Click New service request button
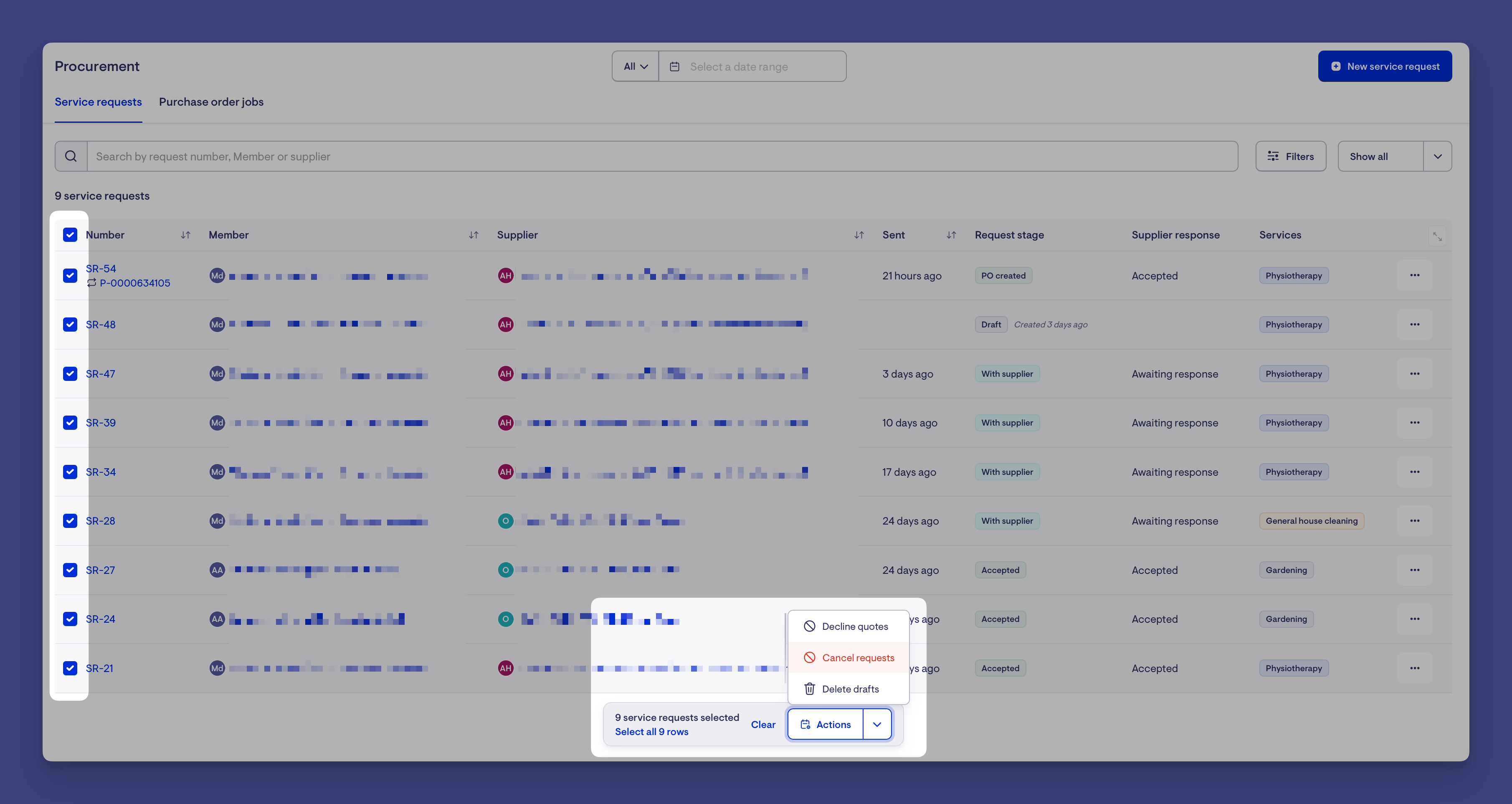The width and height of the screenshot is (1512, 804). point(1385,66)
